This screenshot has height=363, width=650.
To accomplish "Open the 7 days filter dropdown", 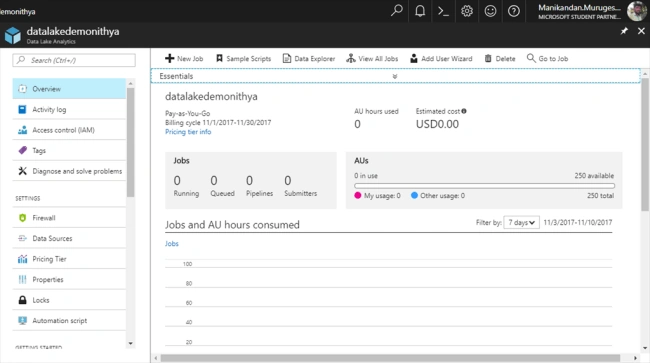I will tap(521, 223).
